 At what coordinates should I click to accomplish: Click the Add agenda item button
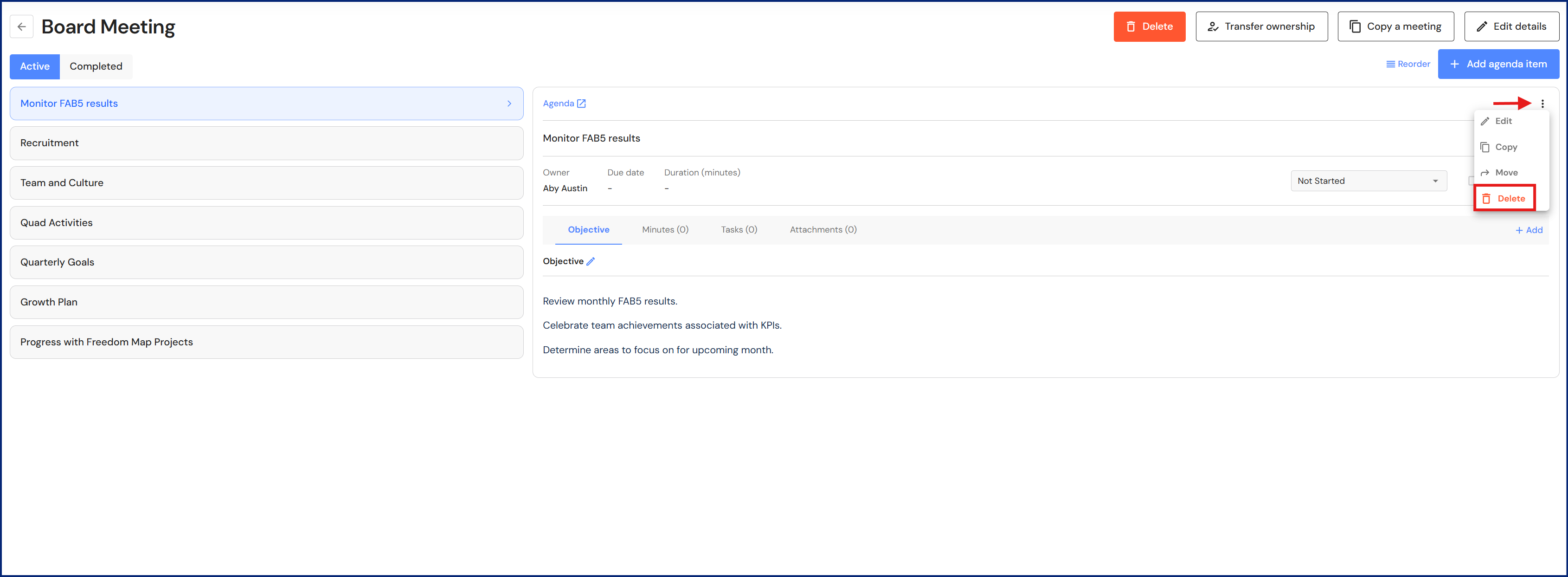(x=1497, y=64)
